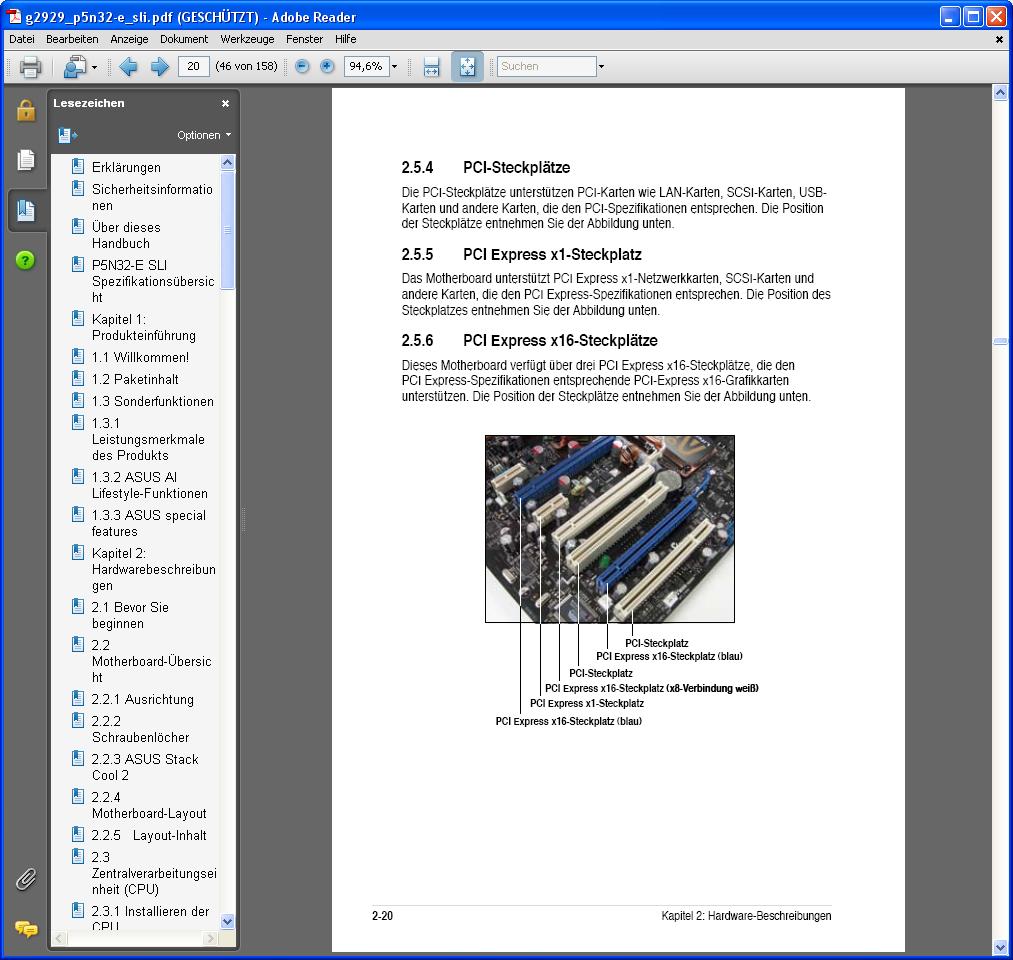This screenshot has width=1013, height=960.
Task: Click the document vertical scrollbar thumb
Action: (1000, 341)
